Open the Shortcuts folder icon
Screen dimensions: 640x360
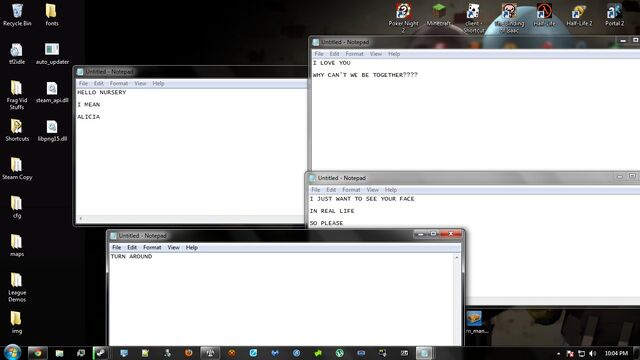click(x=17, y=131)
